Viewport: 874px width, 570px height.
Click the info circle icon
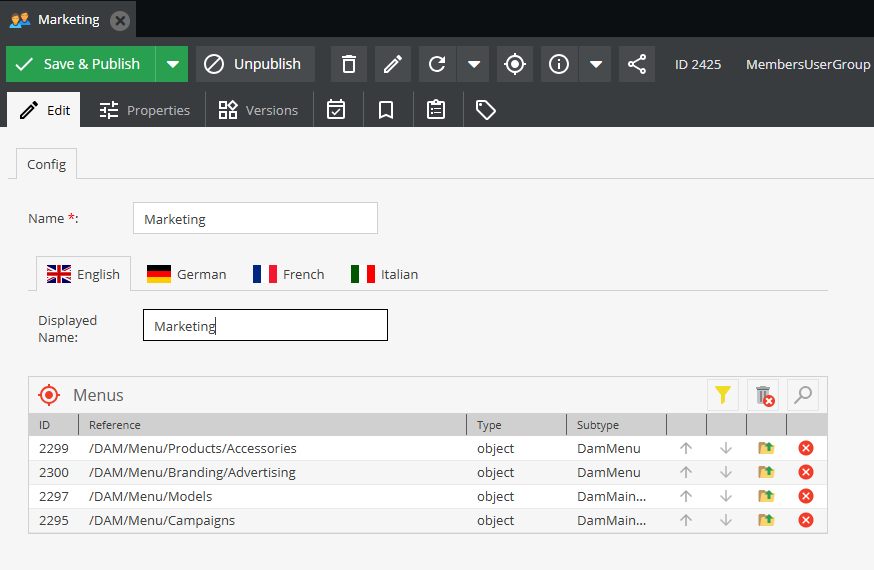click(x=559, y=64)
